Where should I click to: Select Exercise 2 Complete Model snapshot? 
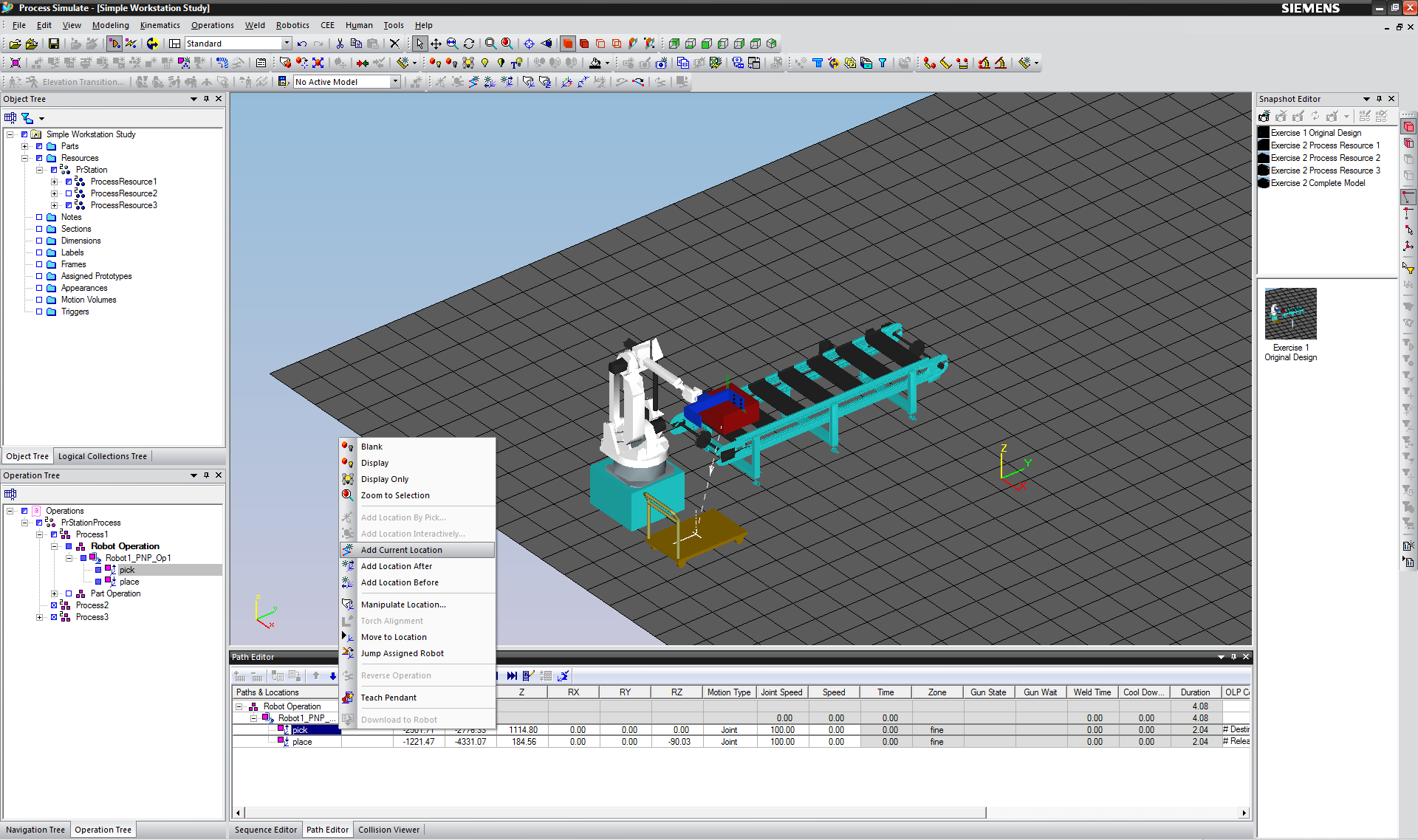tap(1318, 183)
